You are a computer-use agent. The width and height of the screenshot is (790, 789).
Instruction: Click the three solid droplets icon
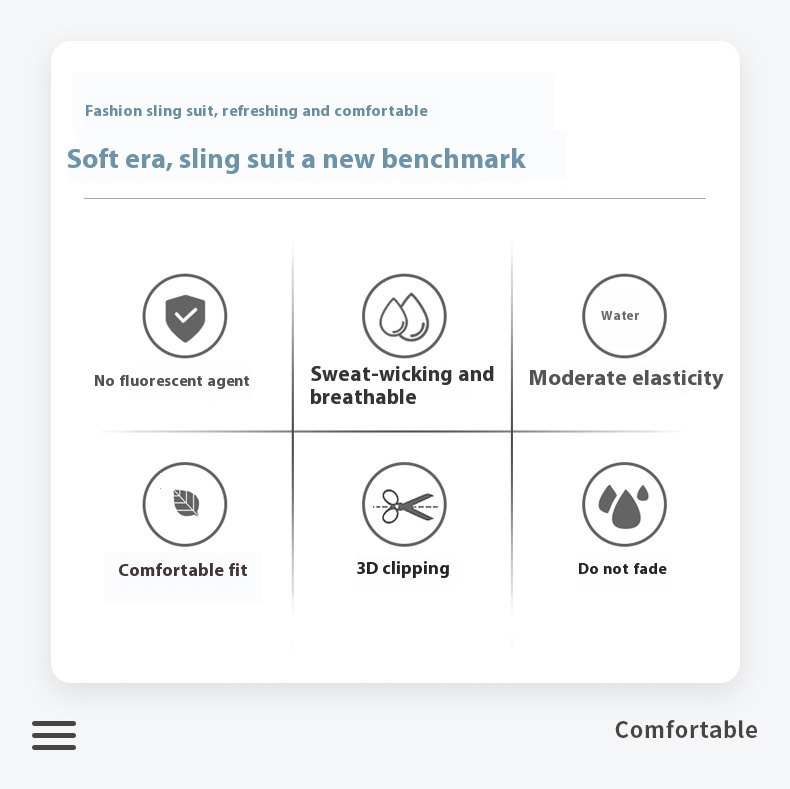tap(624, 504)
